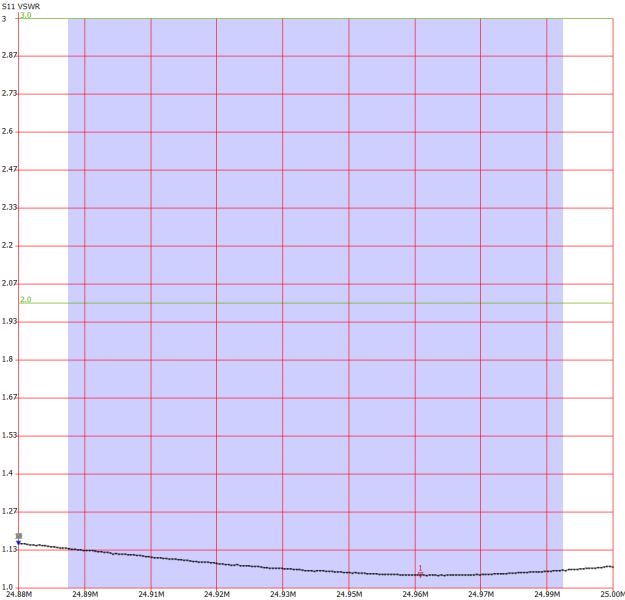Click the 1.93 y-axis value

point(10,321)
